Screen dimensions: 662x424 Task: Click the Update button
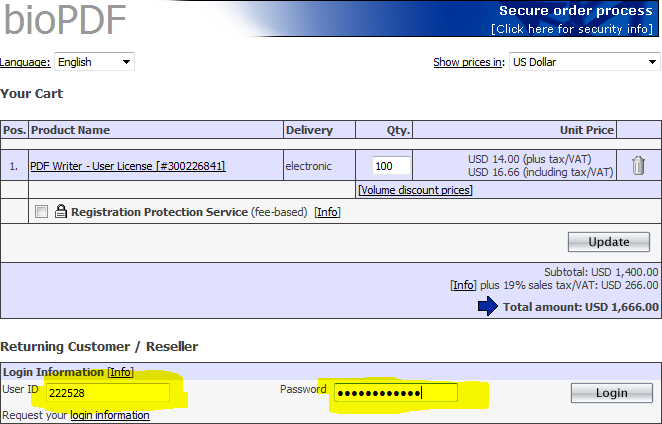[608, 242]
